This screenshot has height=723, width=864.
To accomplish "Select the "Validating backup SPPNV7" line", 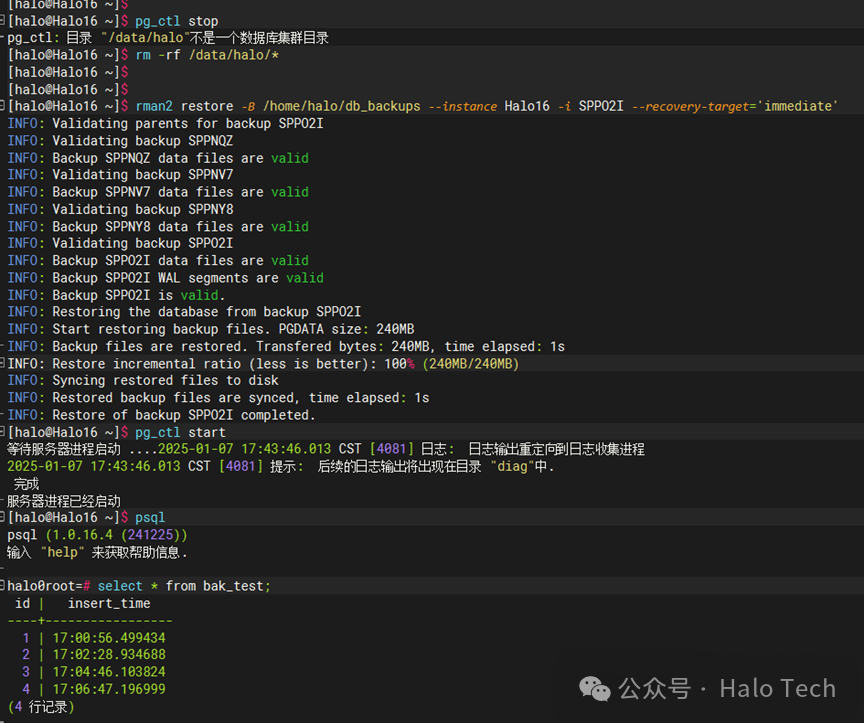I will click(120, 175).
